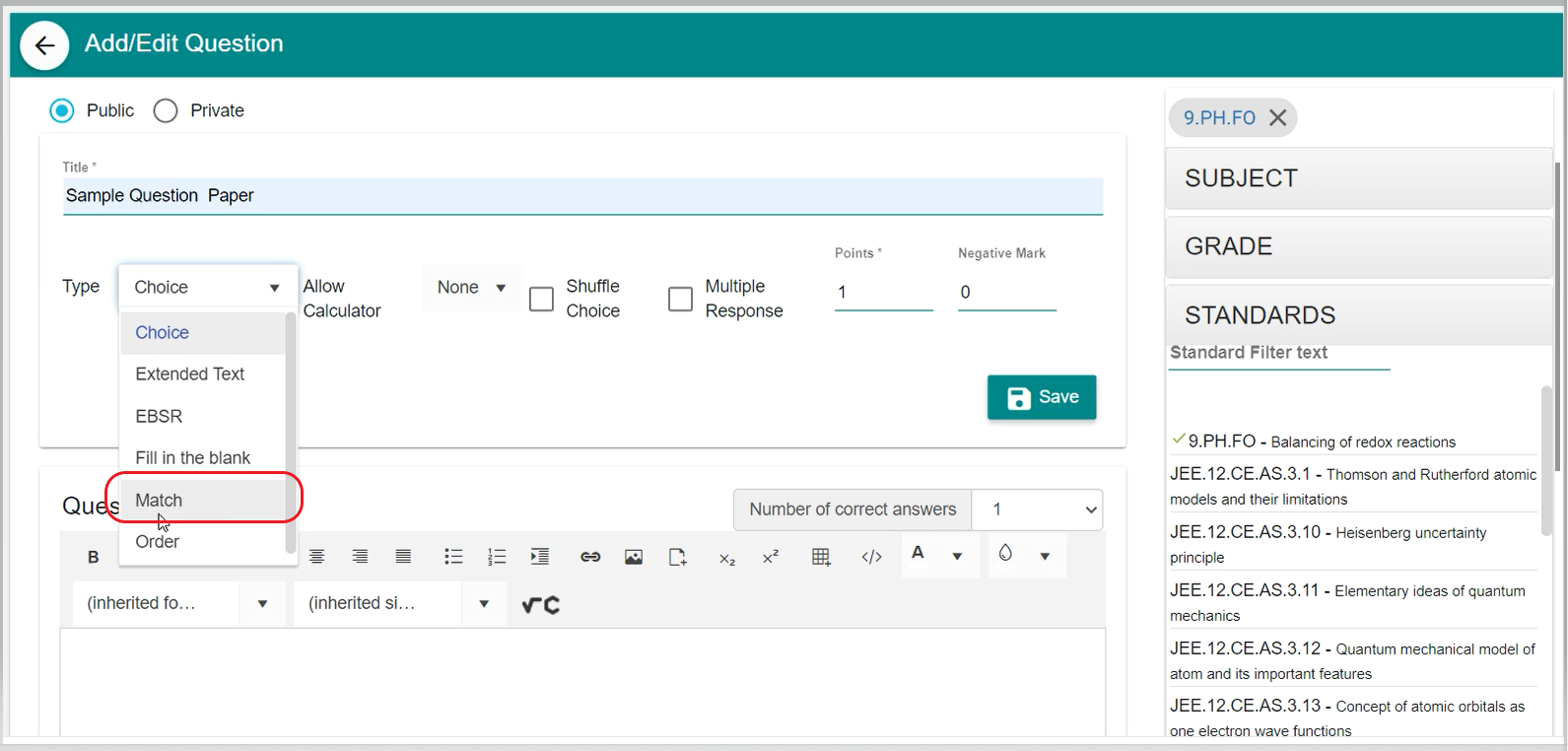Check the Multiple Response box
This screenshot has width=1568, height=751.
pyautogui.click(x=680, y=299)
